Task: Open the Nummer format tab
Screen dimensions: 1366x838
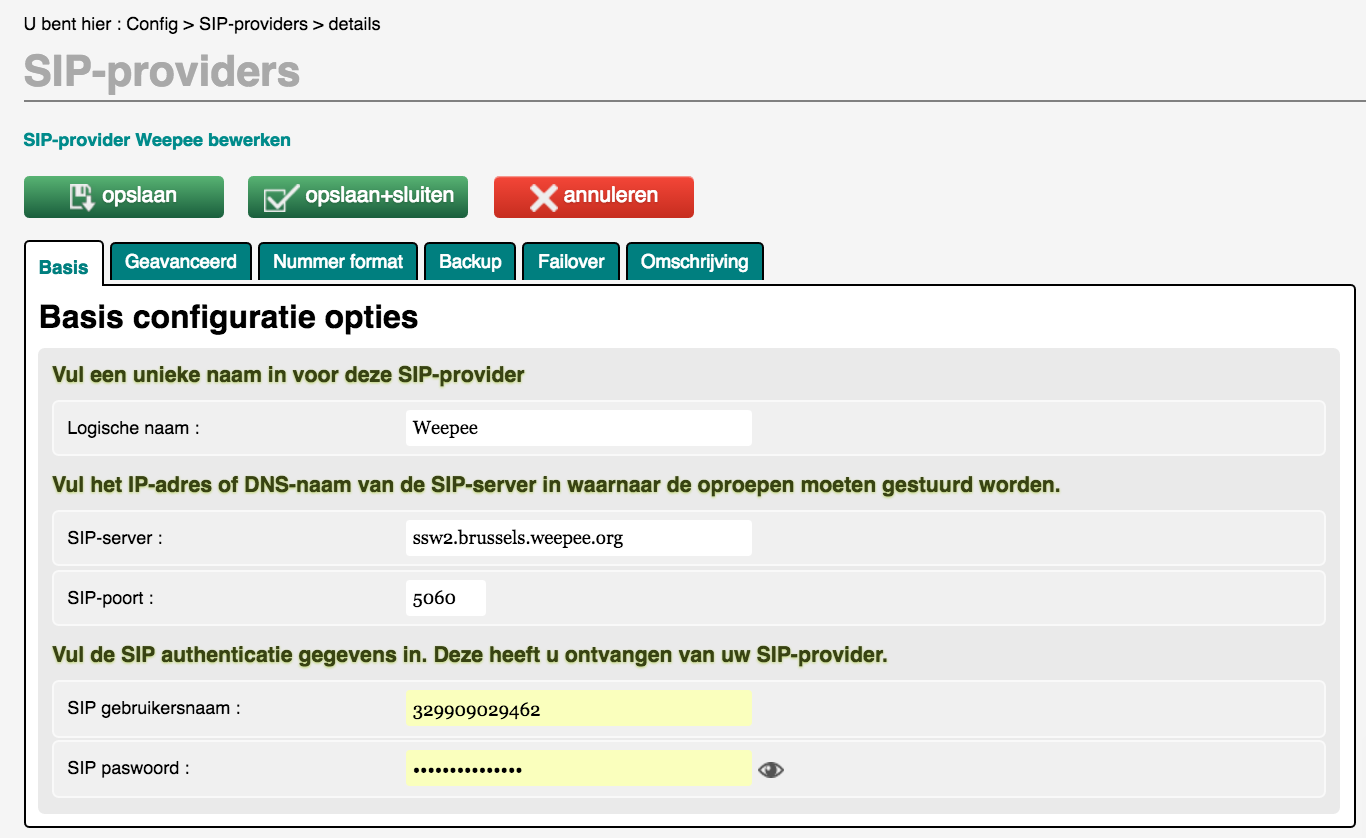Action: click(x=338, y=262)
